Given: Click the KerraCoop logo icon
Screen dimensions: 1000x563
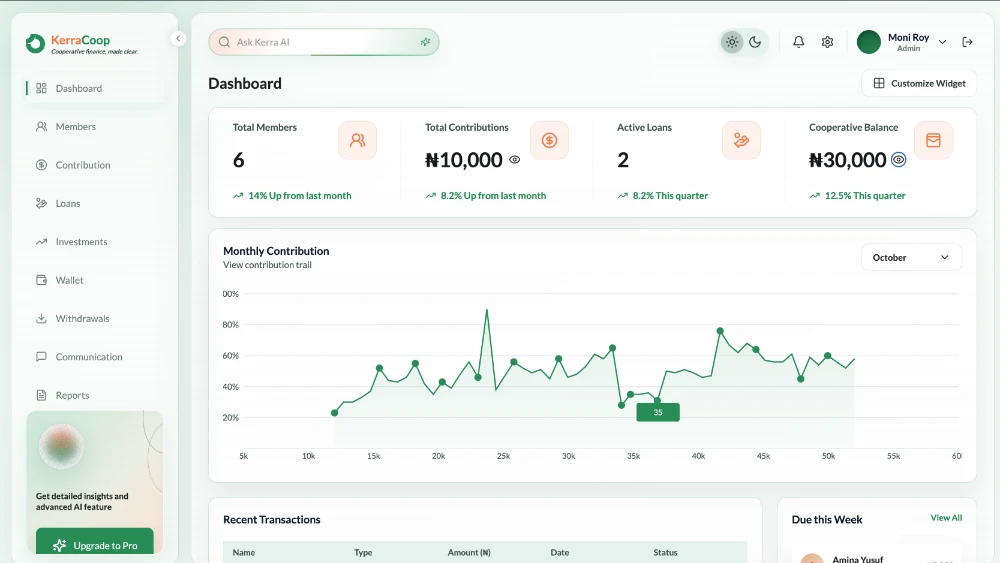Looking at the screenshot, I should tap(35, 43).
